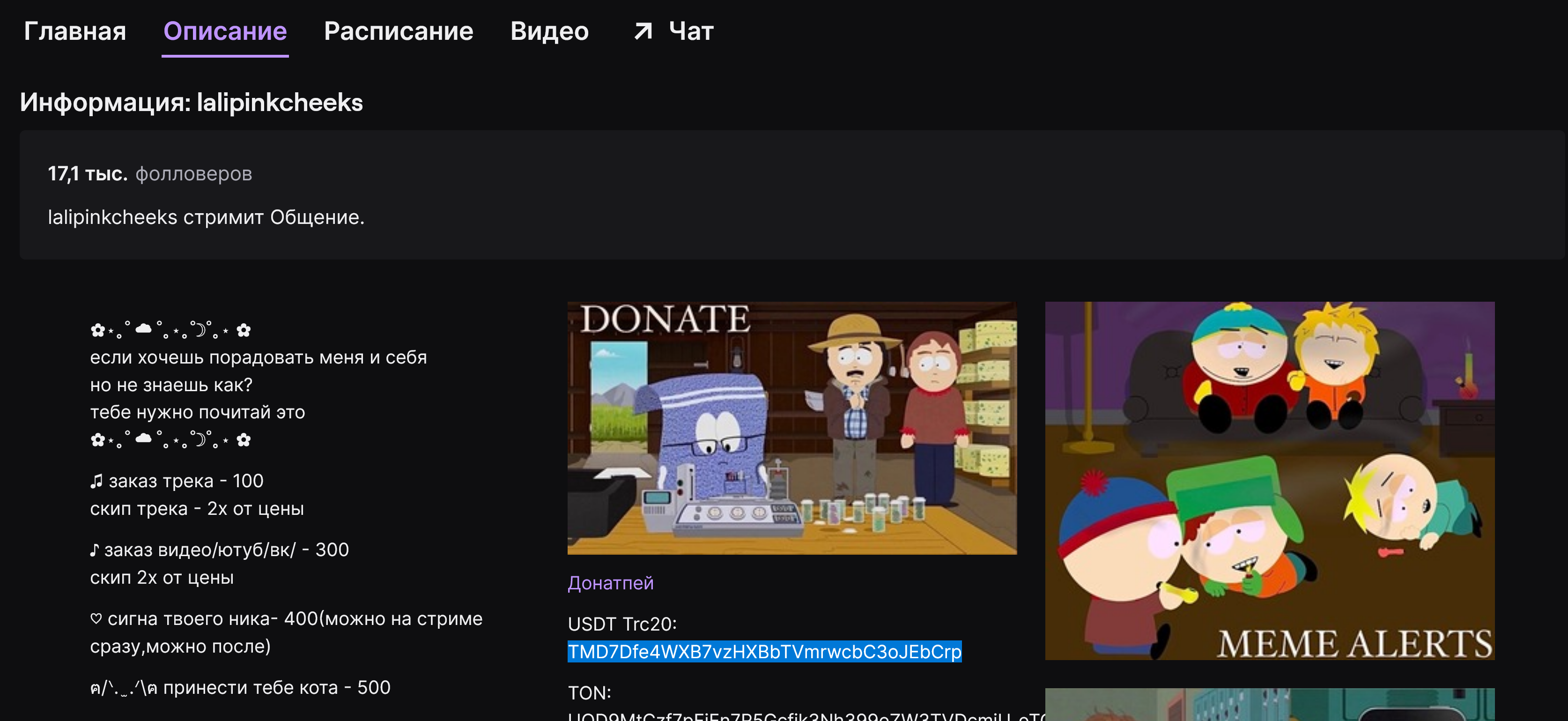Screen dimensions: 1568x721
Task: Click 'но не знаешь как?' text
Action: tap(171, 385)
